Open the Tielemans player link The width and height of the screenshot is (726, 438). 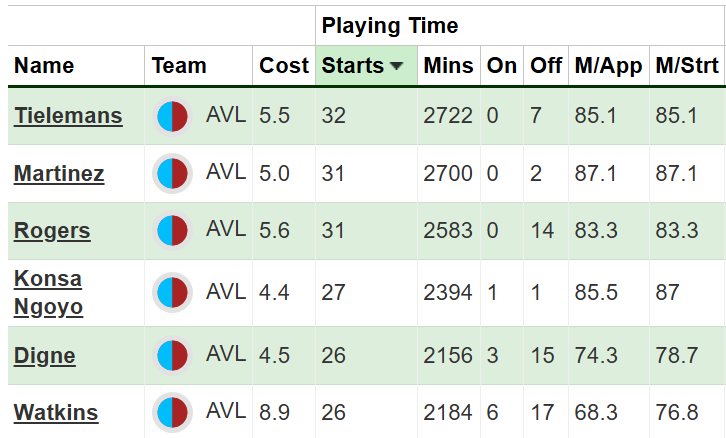point(68,116)
